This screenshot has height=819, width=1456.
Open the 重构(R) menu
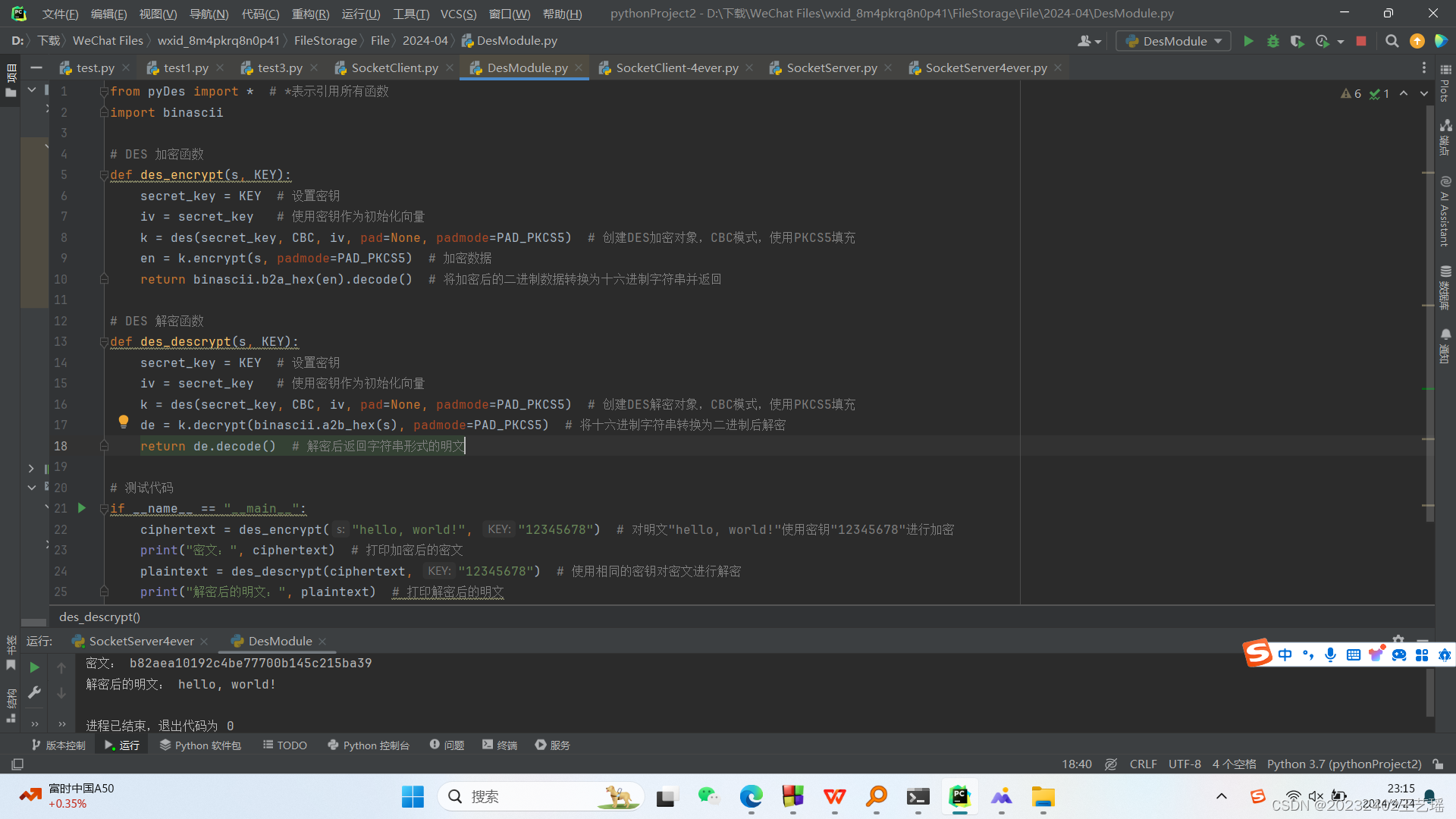(x=310, y=14)
